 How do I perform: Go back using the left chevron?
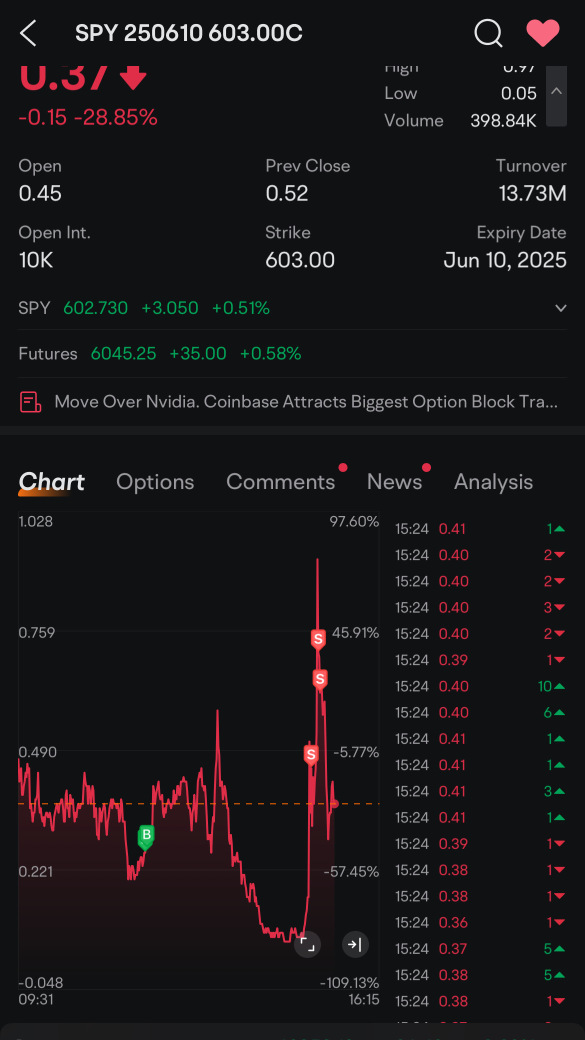point(28,33)
